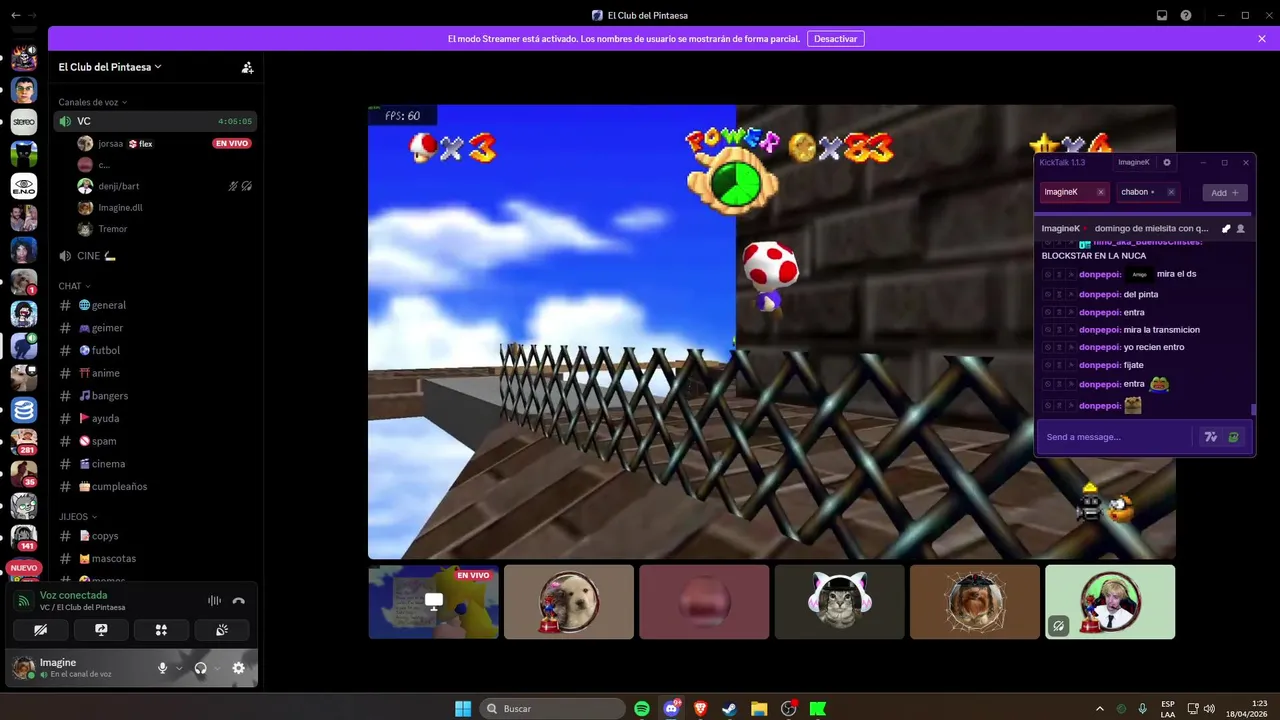
Task: Open the soundboard button
Action: 222,630
